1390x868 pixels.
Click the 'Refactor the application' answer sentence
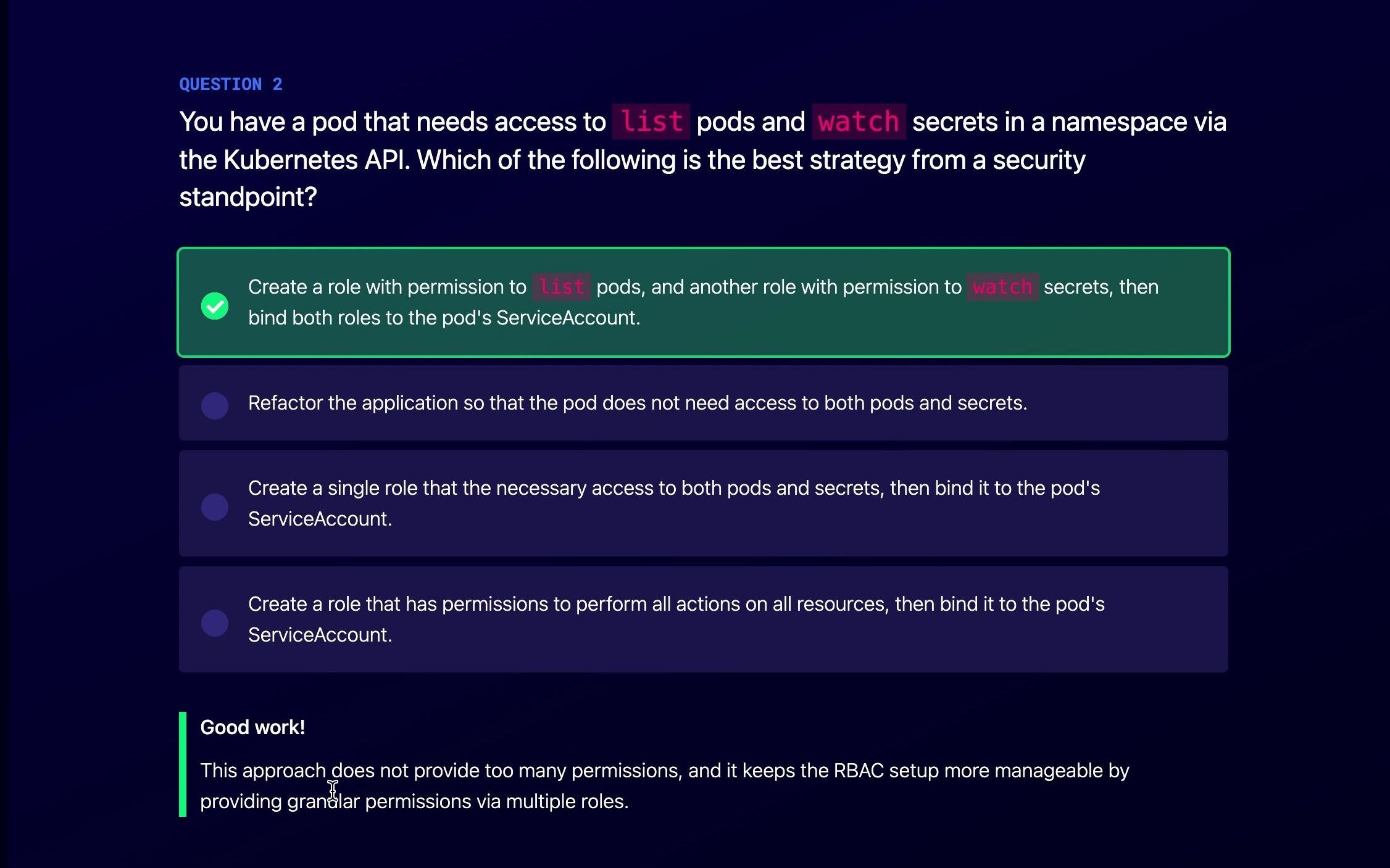637,403
